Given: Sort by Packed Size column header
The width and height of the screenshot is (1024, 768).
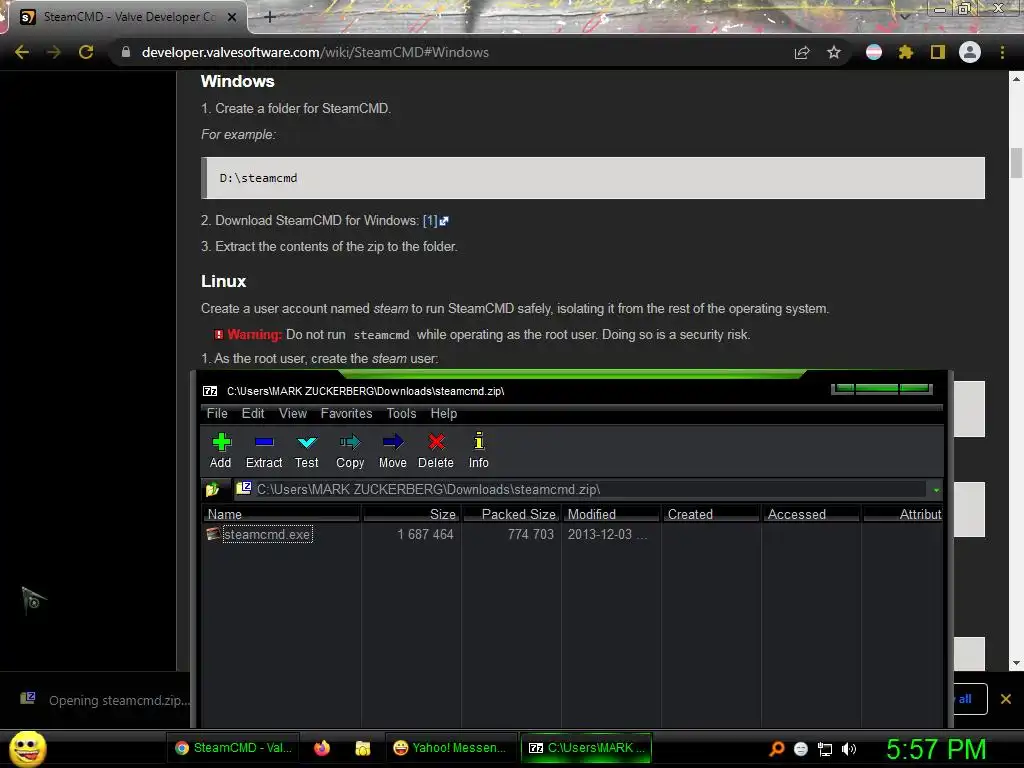Looking at the screenshot, I should point(512,515).
